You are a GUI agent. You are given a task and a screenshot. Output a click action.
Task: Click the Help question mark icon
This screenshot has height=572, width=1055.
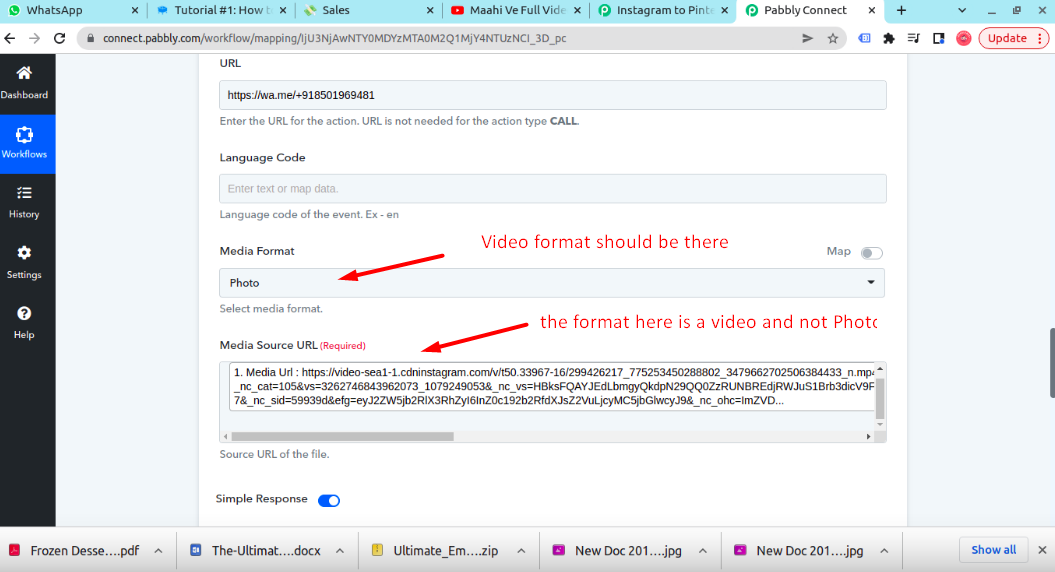click(x=24, y=314)
